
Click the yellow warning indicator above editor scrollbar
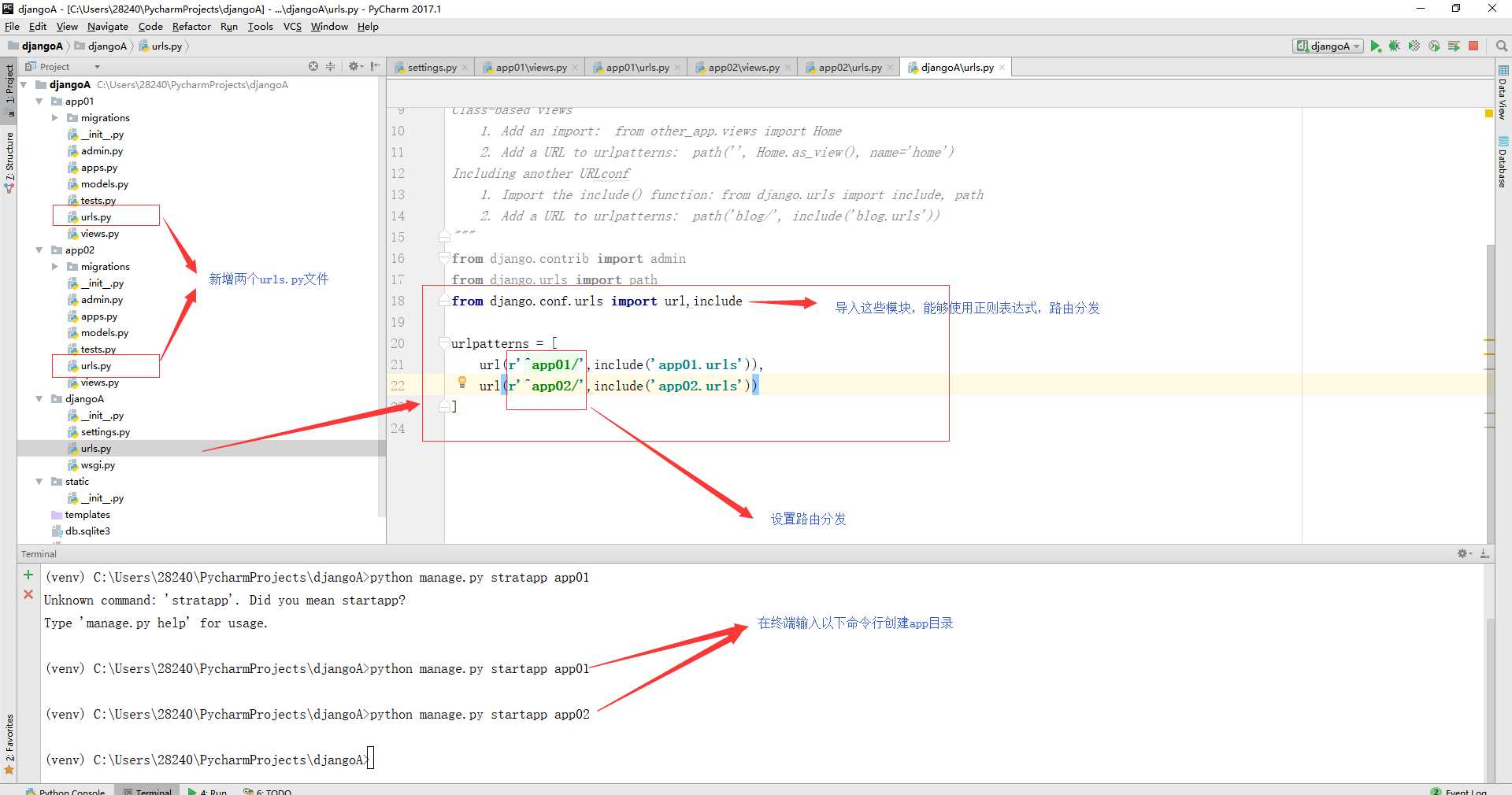[1488, 113]
